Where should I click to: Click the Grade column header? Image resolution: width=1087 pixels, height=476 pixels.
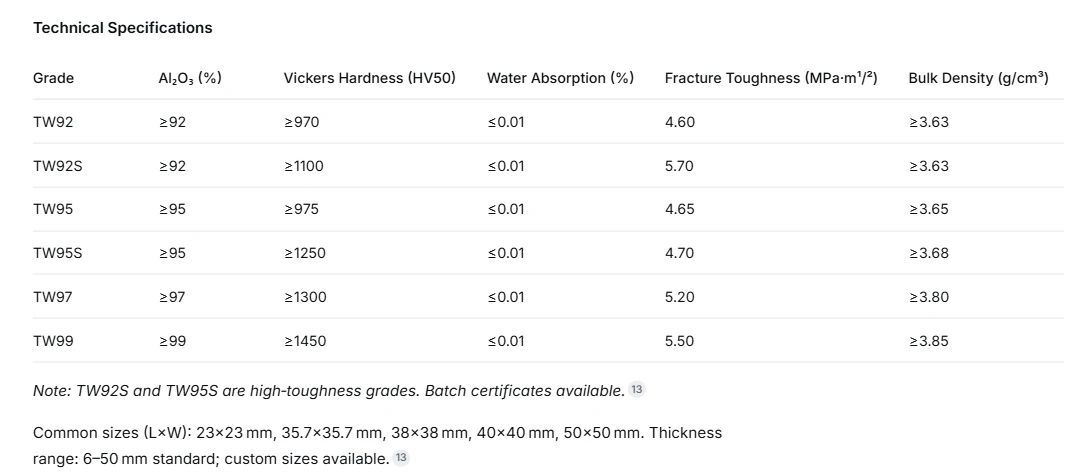tap(53, 78)
